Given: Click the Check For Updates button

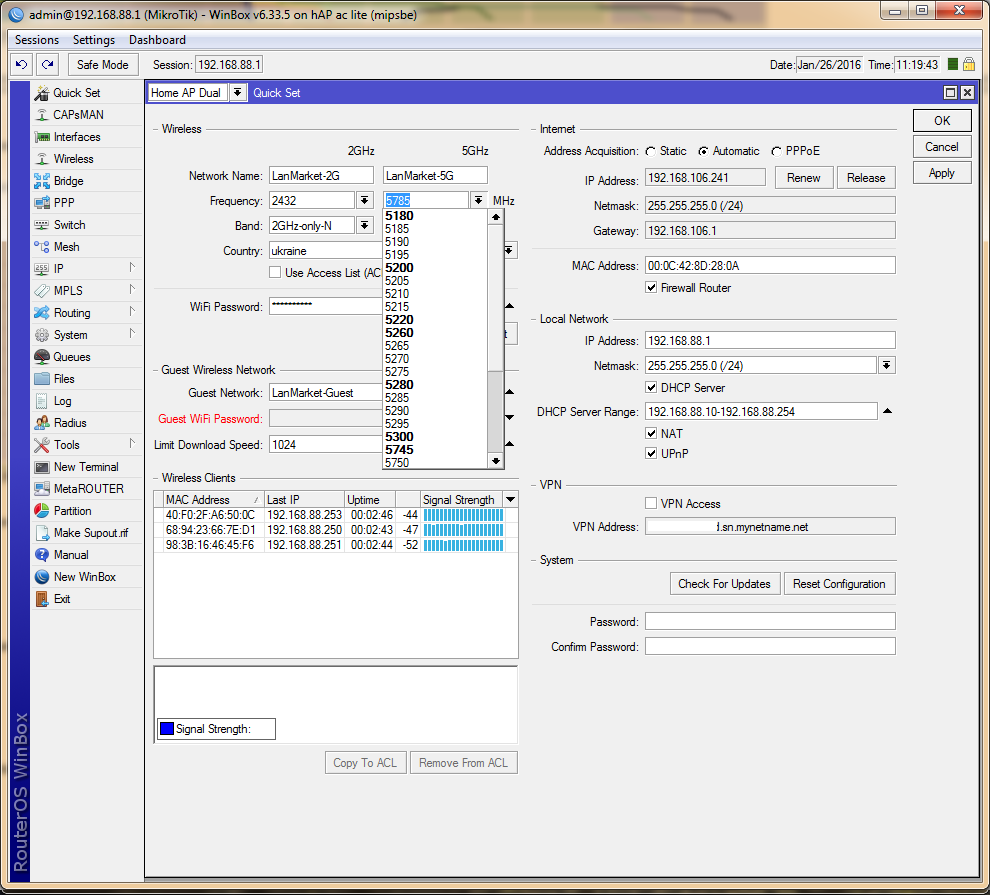Looking at the screenshot, I should [724, 584].
